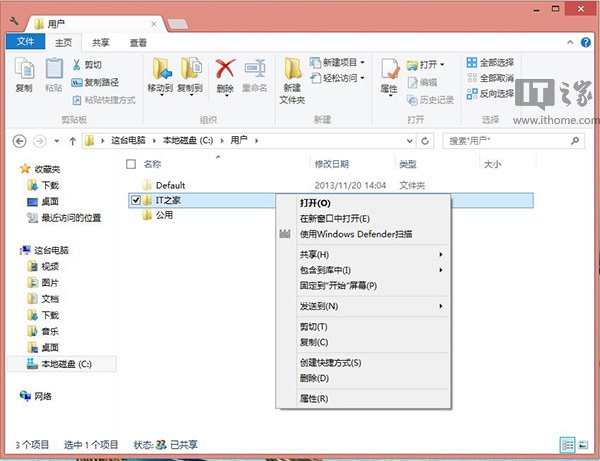
Task: Click the red Delete (删除) icon
Action: [226, 70]
